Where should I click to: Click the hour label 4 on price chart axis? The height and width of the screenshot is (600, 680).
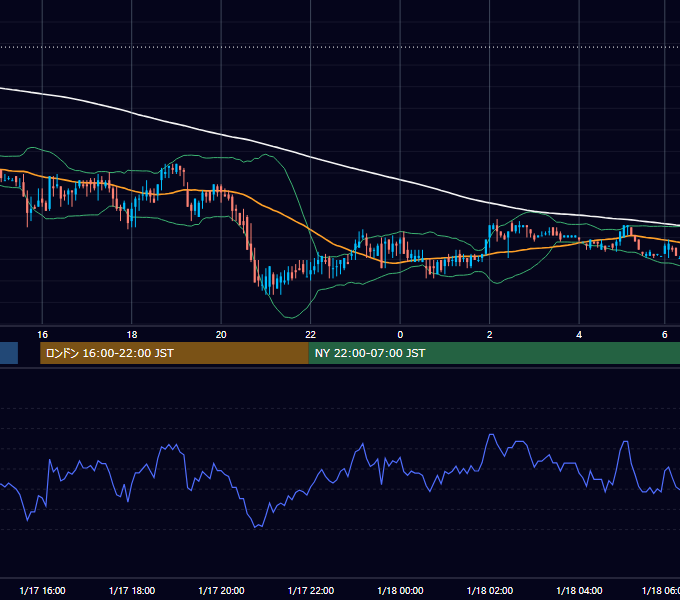coord(579,334)
